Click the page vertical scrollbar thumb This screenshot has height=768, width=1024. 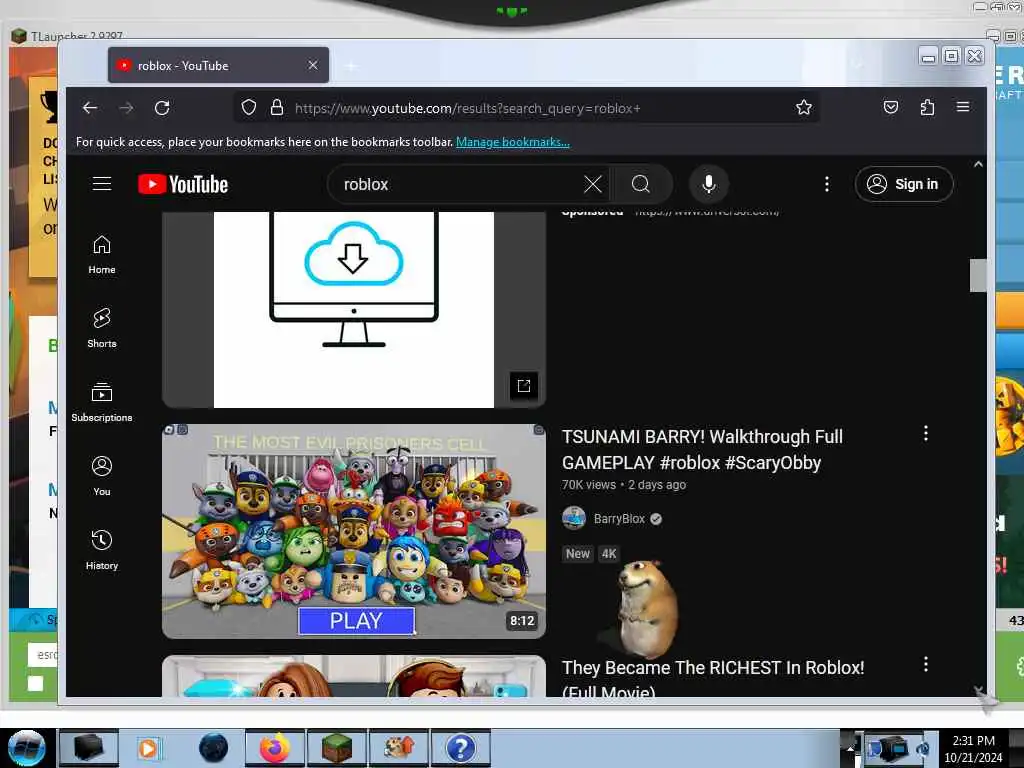(978, 276)
